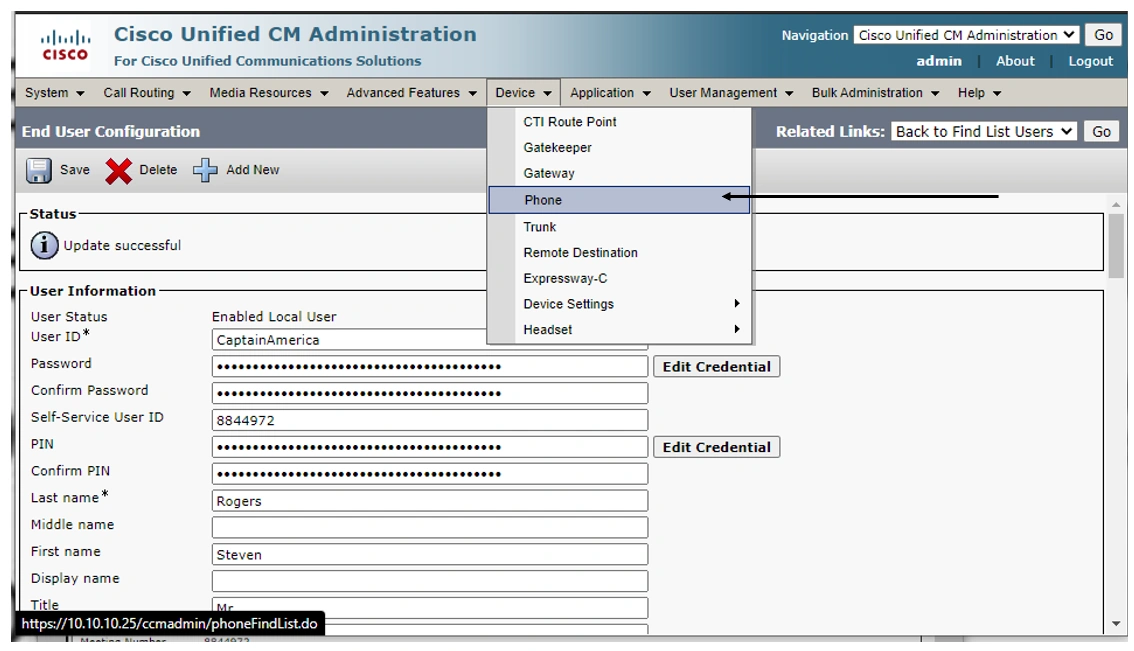Click the red X Delete icon
Image resolution: width=1134 pixels, height=651 pixels.
(119, 171)
